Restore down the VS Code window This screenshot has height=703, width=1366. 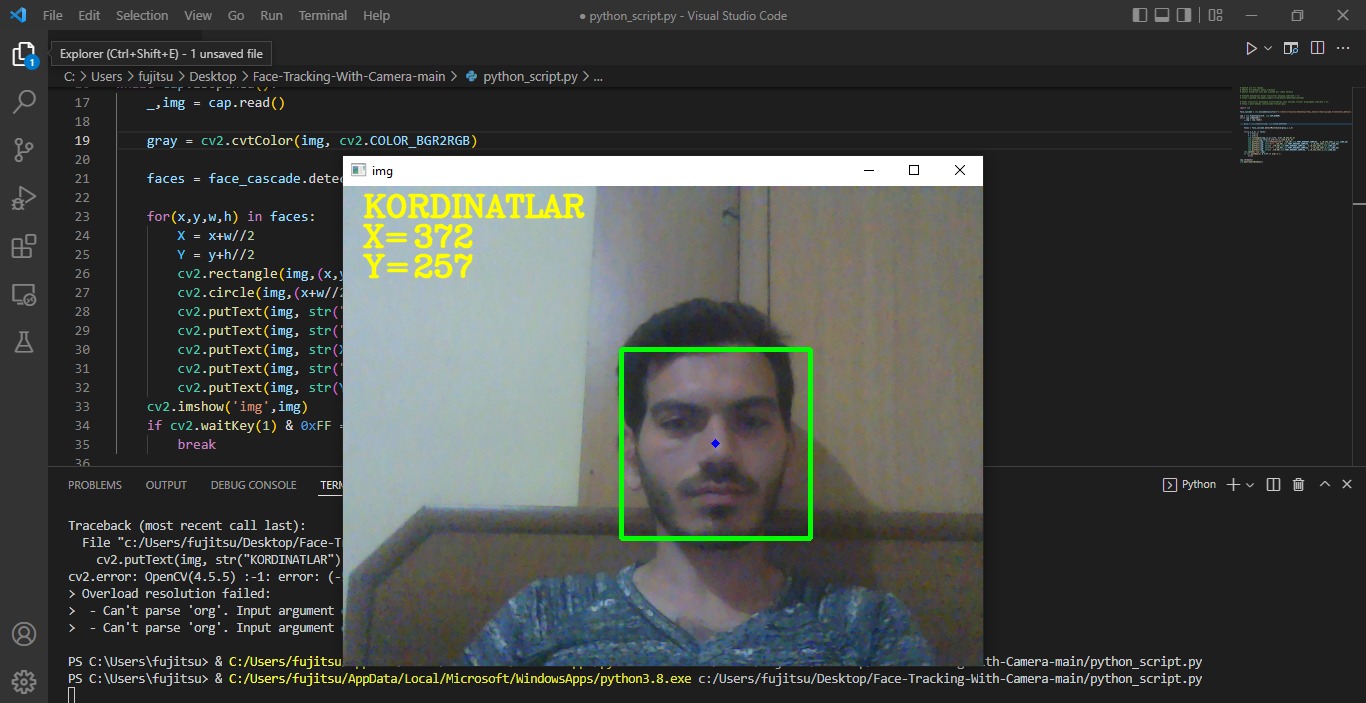(1297, 15)
